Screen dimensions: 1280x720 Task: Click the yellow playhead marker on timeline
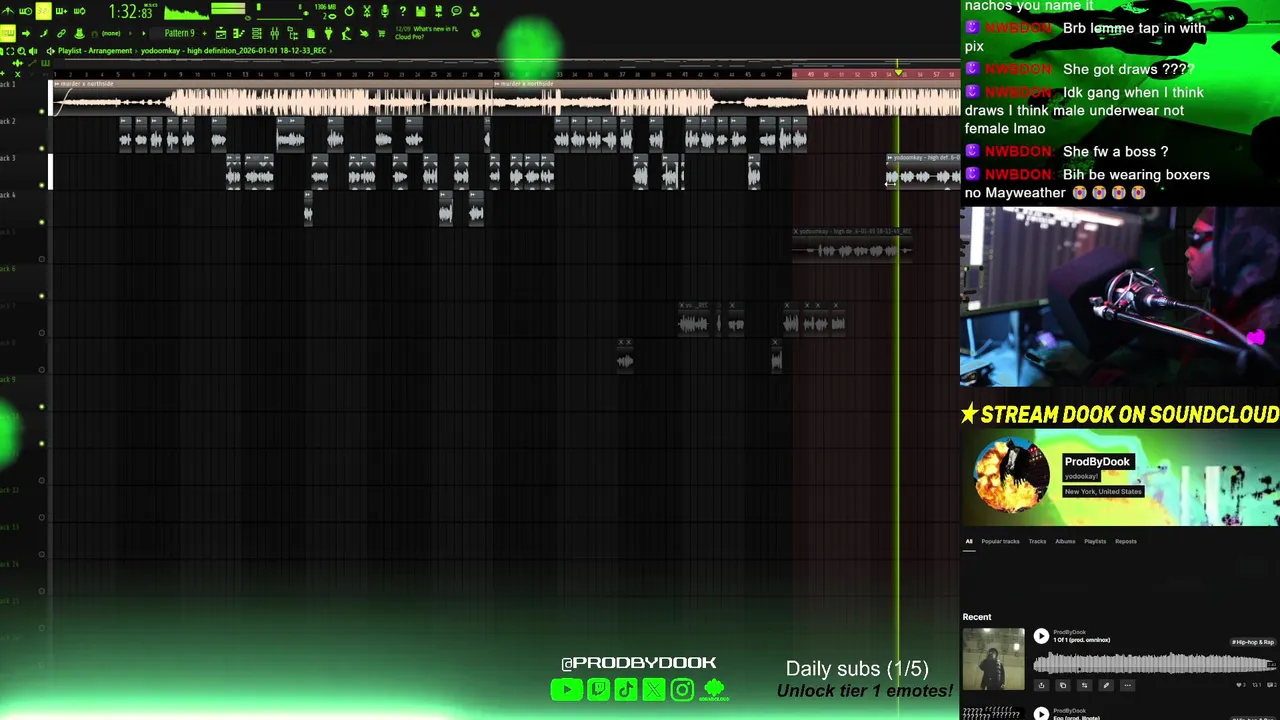[898, 72]
